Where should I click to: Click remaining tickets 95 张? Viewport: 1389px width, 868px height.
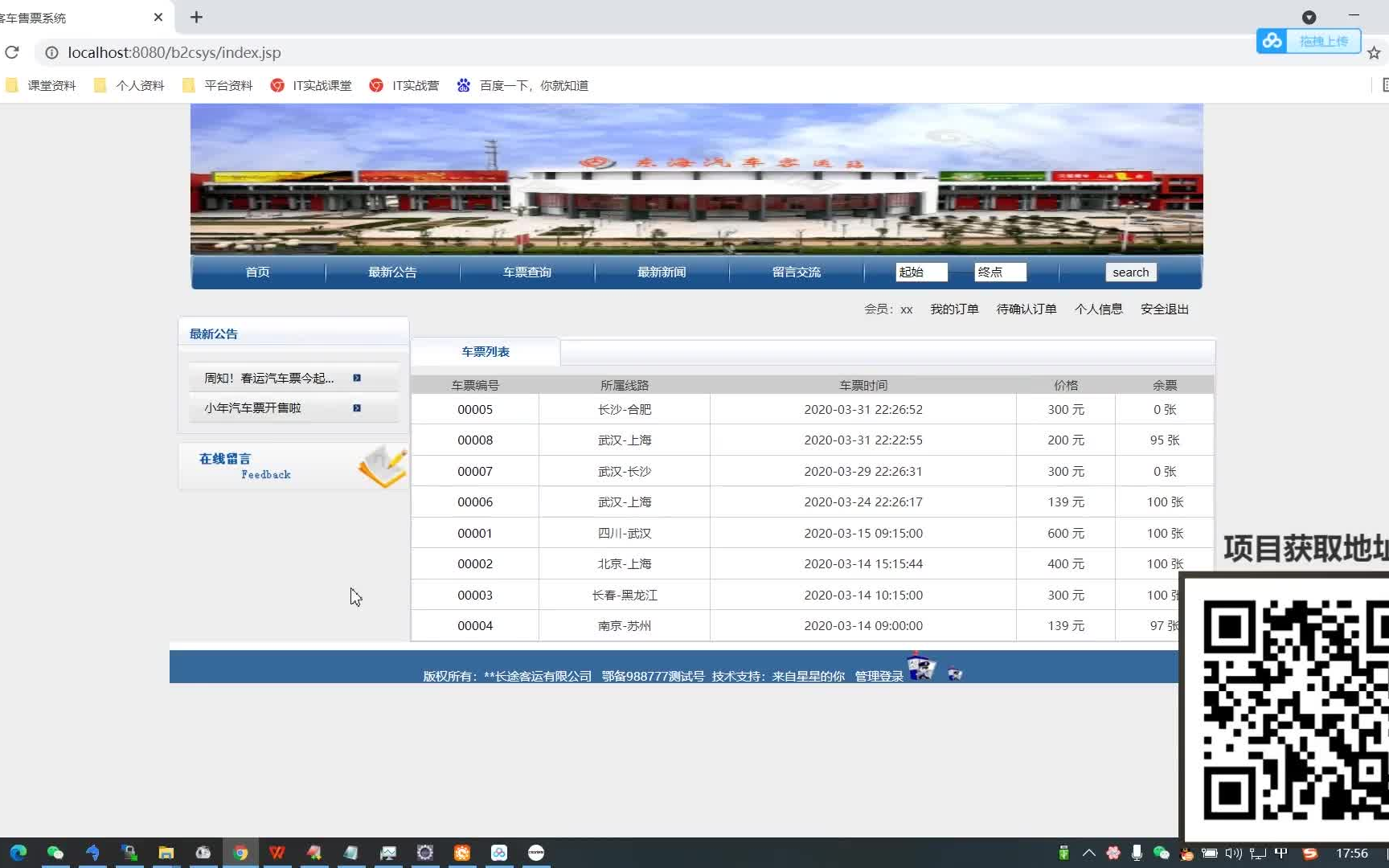(x=1165, y=440)
